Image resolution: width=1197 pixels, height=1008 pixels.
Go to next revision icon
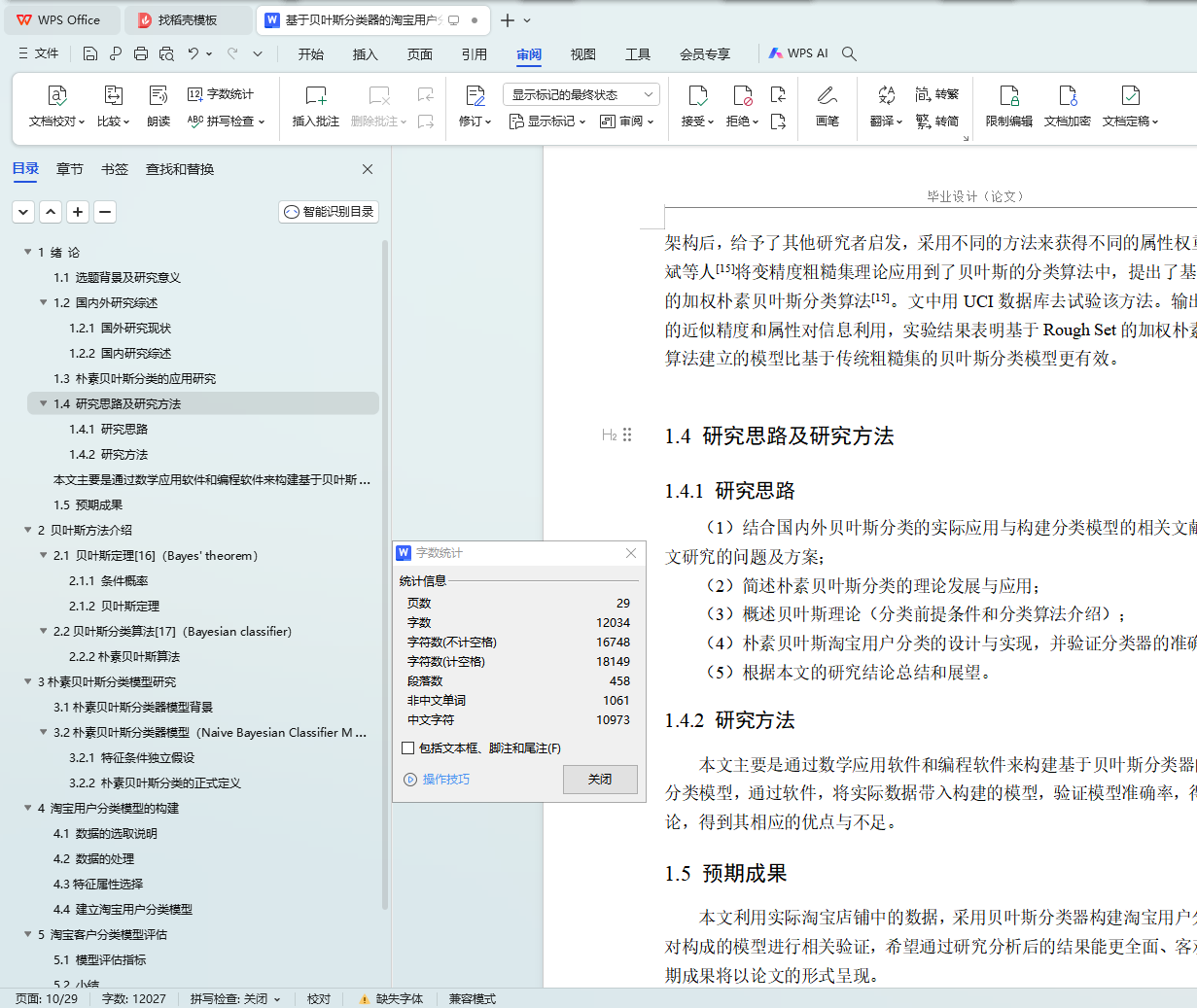click(x=778, y=122)
